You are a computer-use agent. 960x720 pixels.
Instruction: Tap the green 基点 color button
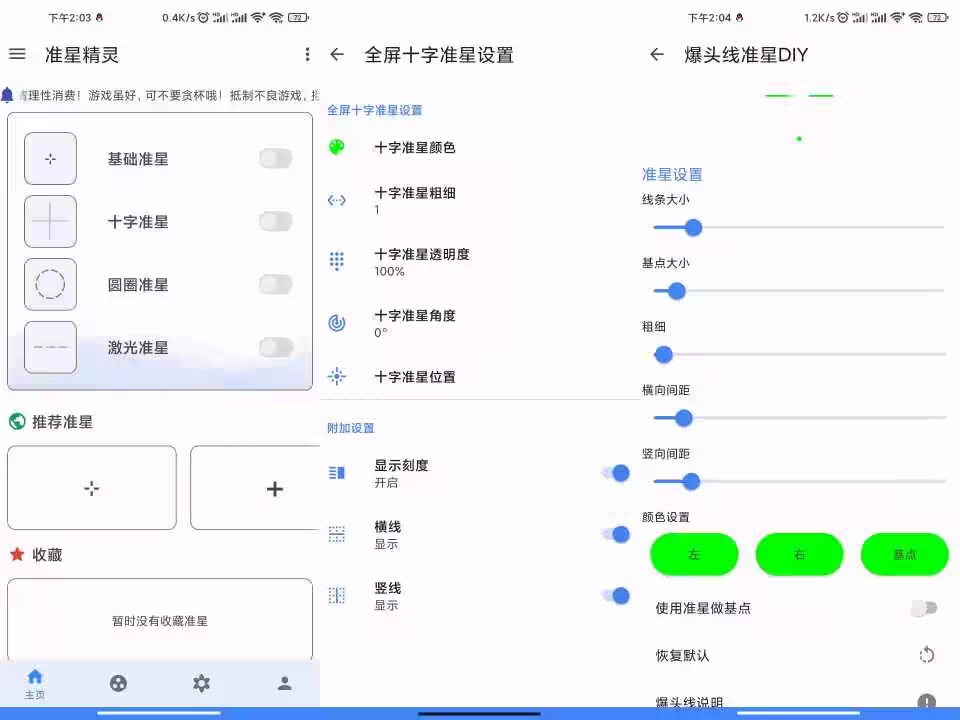904,554
